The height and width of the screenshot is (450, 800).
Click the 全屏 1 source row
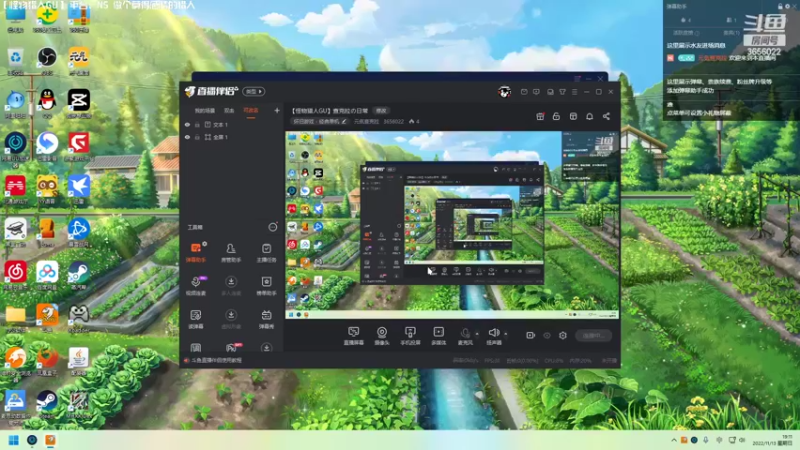(x=232, y=137)
